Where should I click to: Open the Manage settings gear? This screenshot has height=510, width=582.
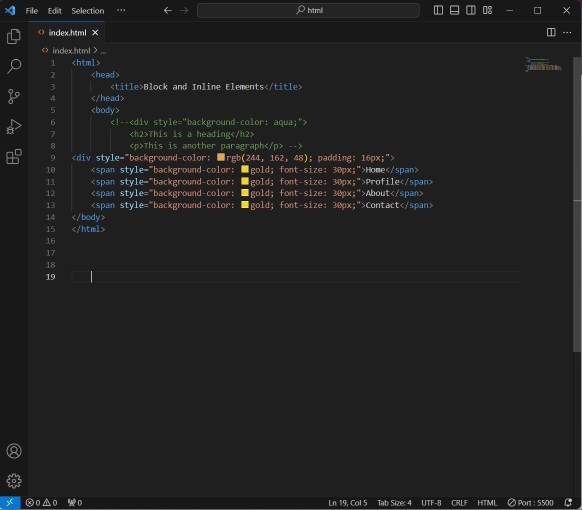pos(14,481)
